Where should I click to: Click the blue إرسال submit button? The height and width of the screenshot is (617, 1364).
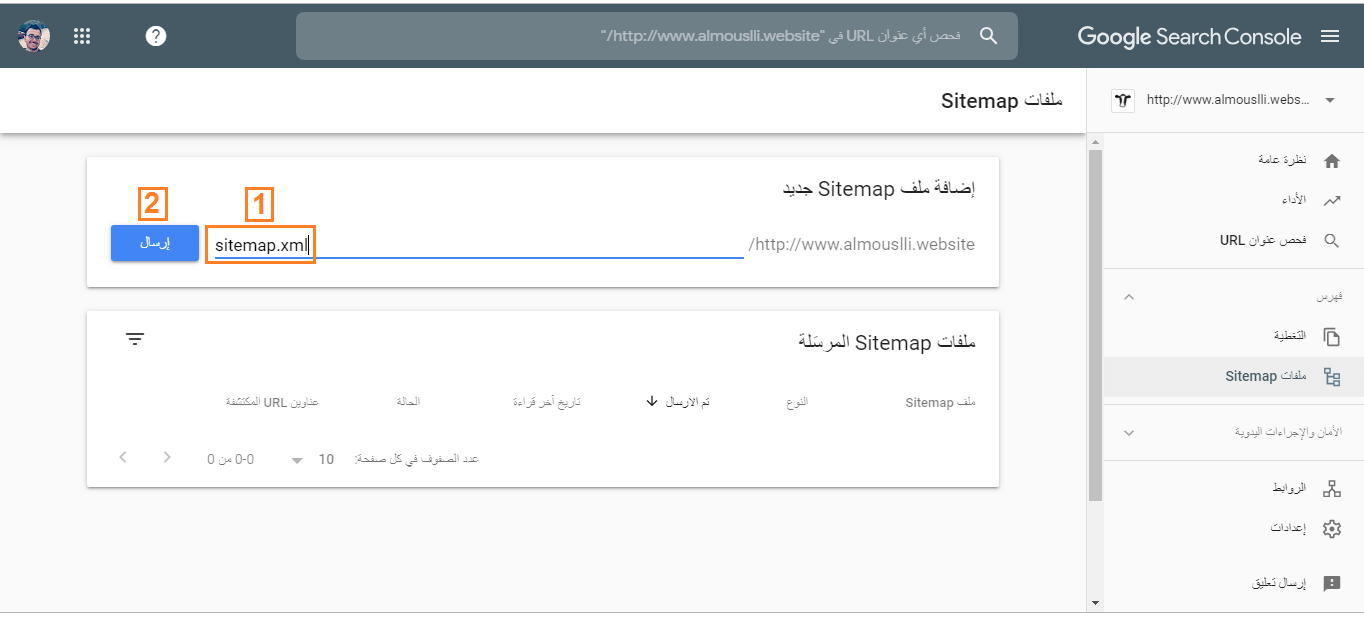coord(155,243)
